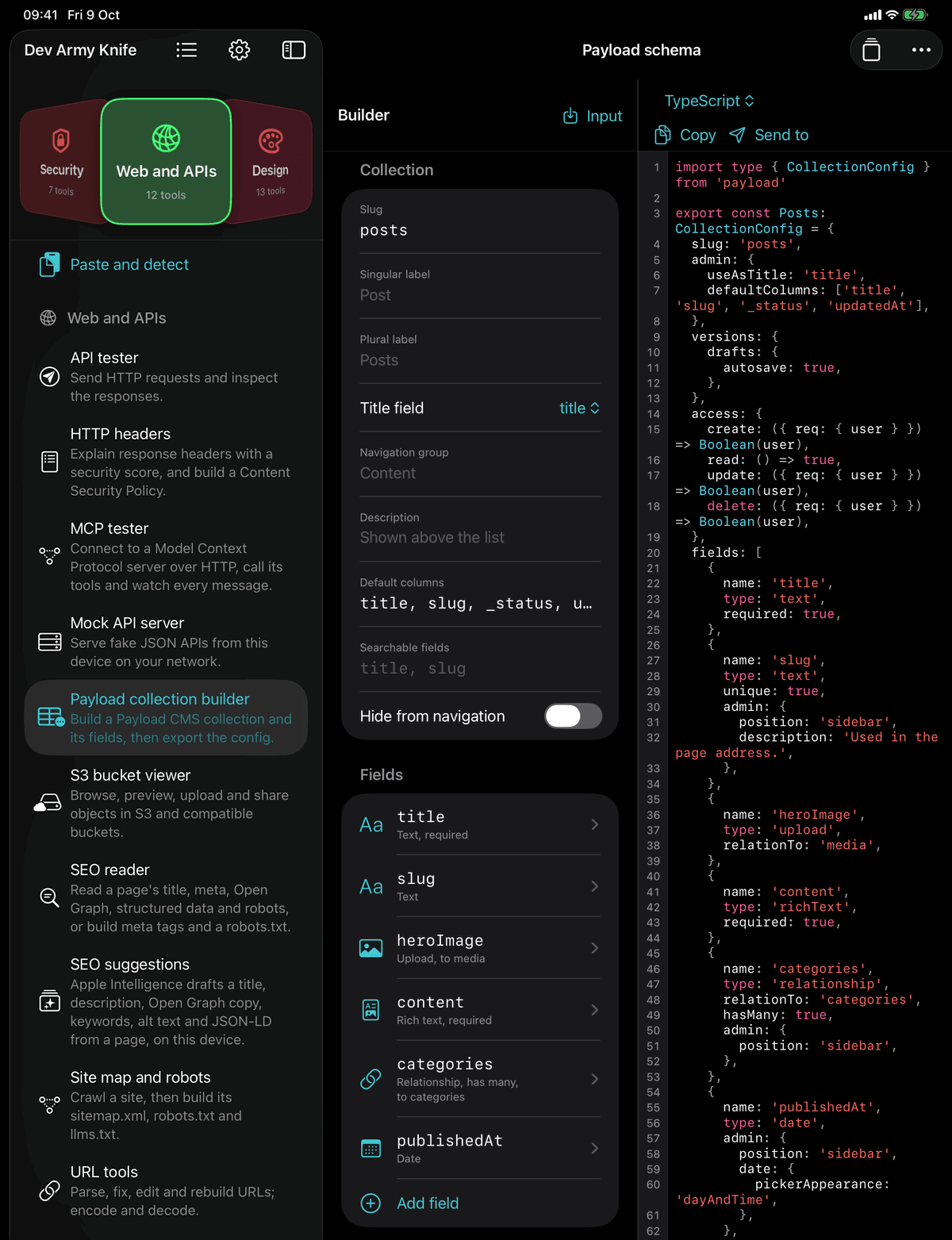Image resolution: width=952 pixels, height=1240 pixels.
Task: Click the content rich text icon
Action: click(x=370, y=1010)
